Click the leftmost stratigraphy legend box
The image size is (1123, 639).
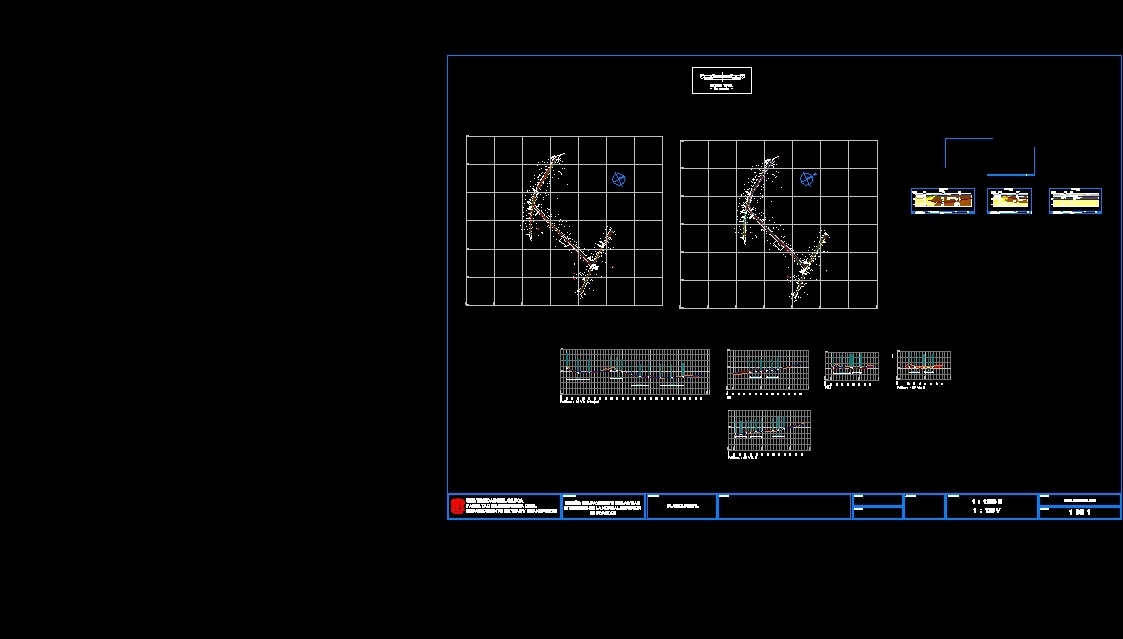(942, 200)
